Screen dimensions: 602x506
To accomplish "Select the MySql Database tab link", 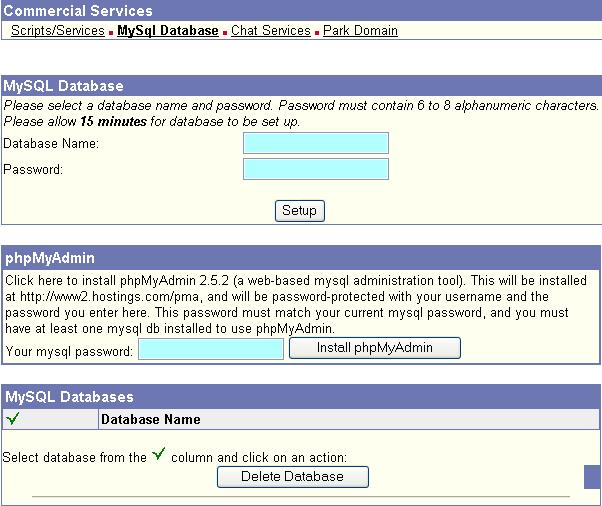I will click(x=168, y=30).
